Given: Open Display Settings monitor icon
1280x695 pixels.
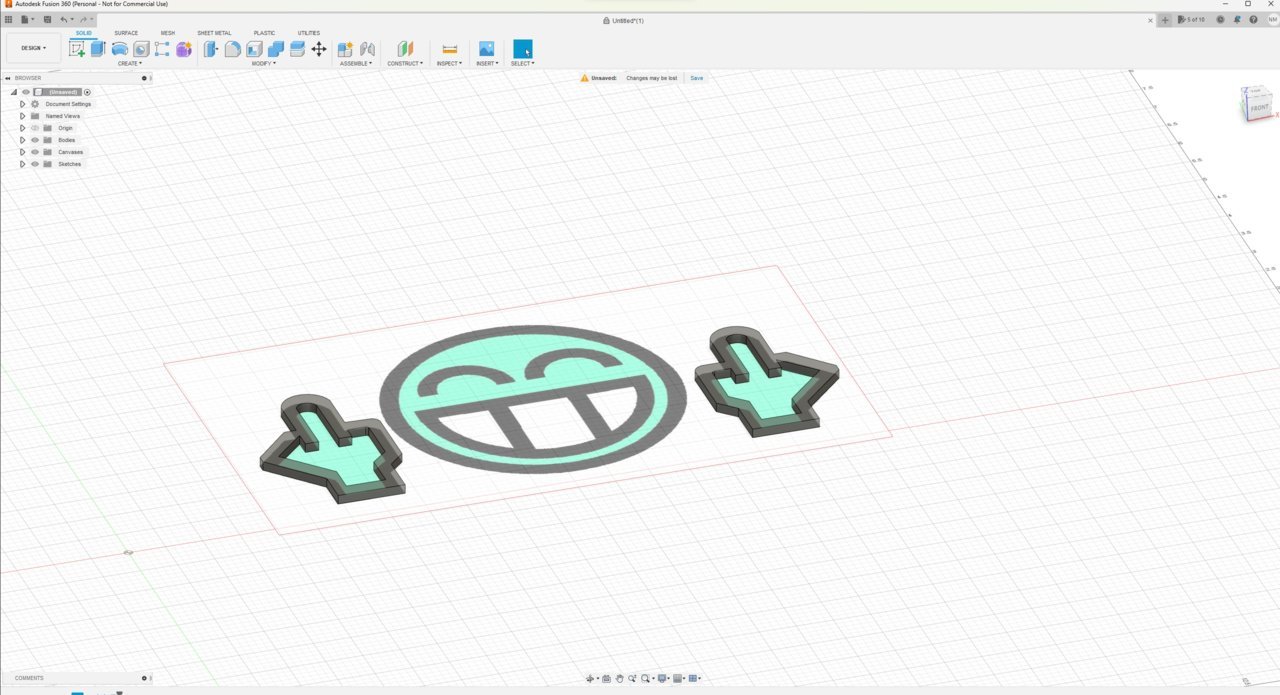Looking at the screenshot, I should [x=662, y=678].
